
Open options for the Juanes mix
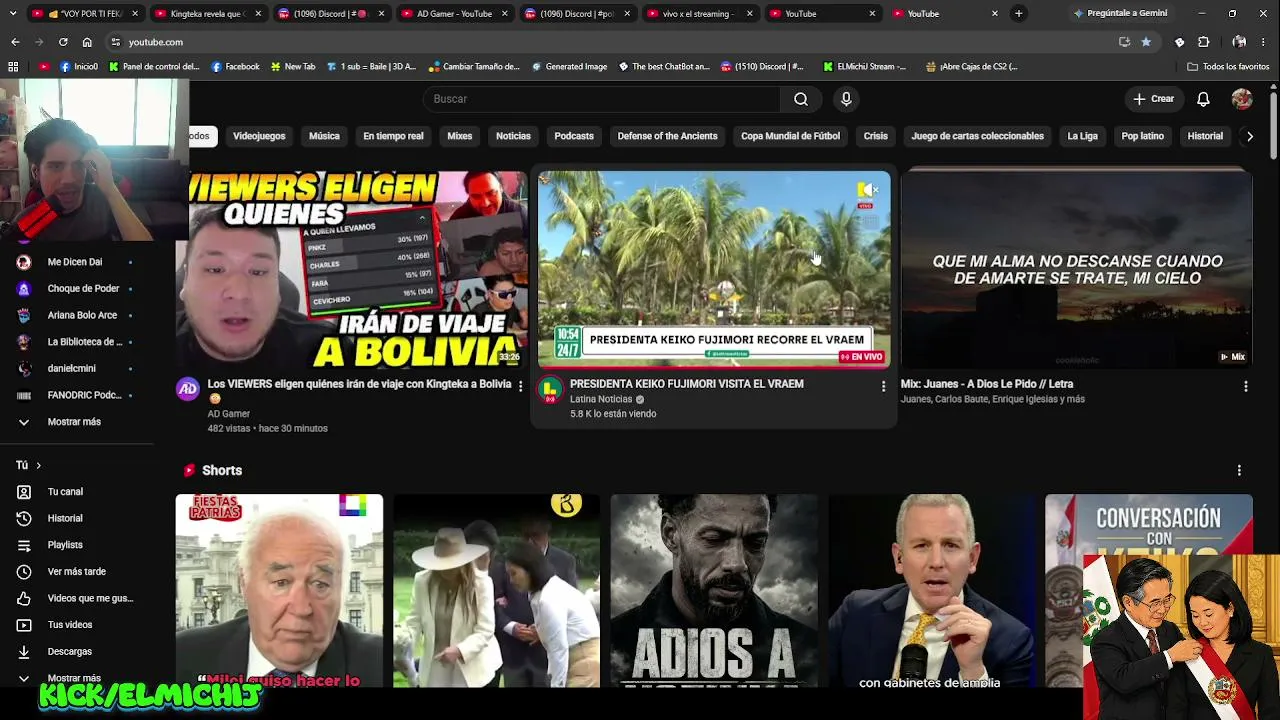click(x=1245, y=386)
